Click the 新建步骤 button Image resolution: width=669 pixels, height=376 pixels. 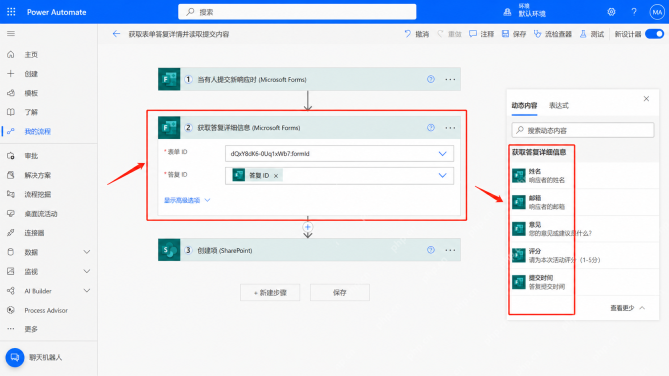point(270,293)
